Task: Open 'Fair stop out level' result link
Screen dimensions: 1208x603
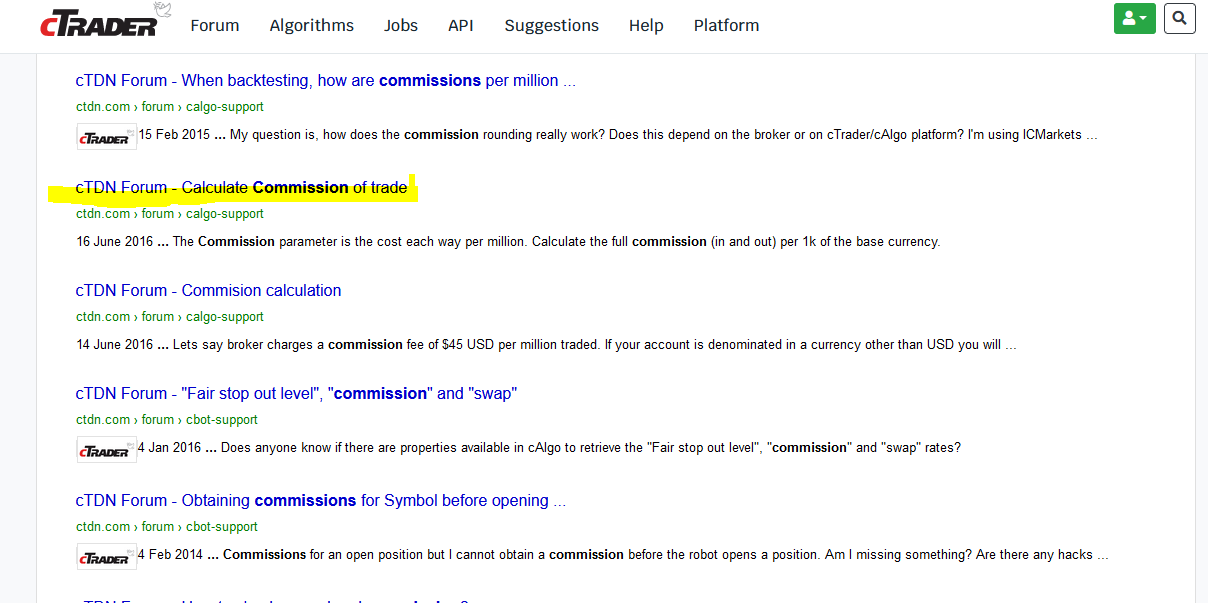Action: coord(297,394)
